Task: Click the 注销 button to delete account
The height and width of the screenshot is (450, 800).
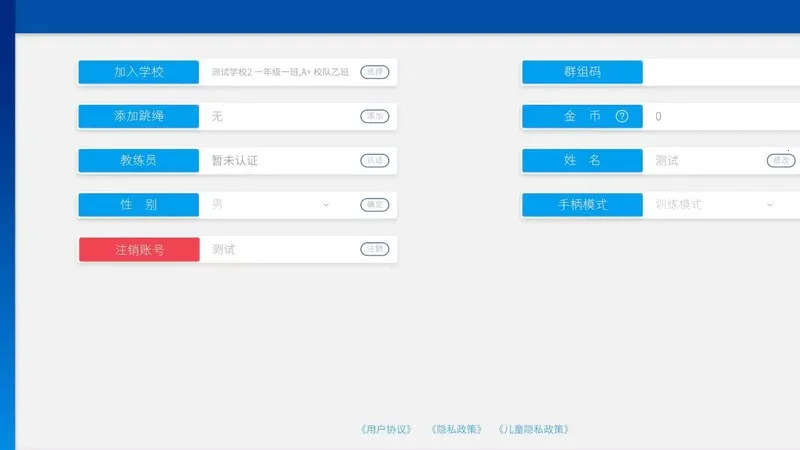Action: pos(374,249)
